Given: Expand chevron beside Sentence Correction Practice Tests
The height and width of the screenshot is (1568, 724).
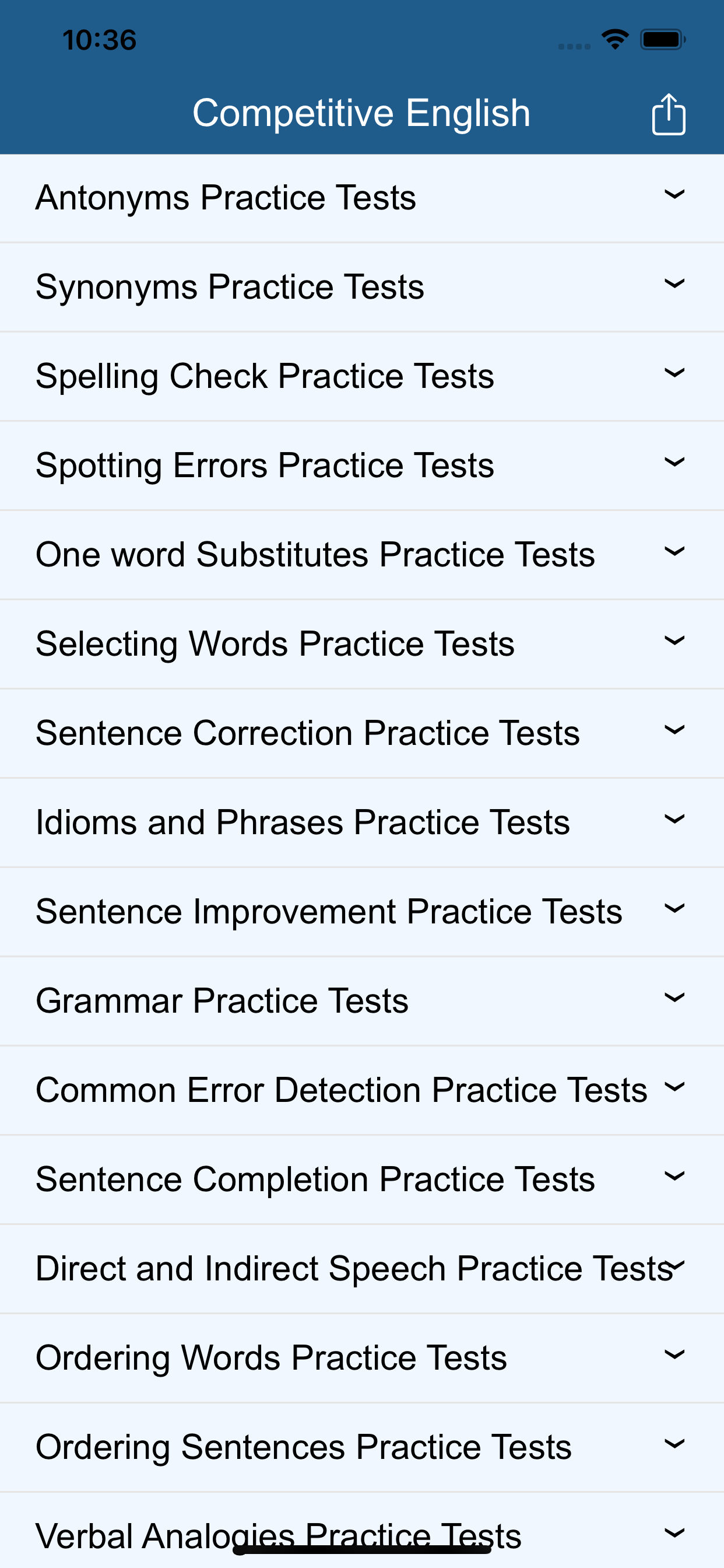Looking at the screenshot, I should (x=674, y=730).
